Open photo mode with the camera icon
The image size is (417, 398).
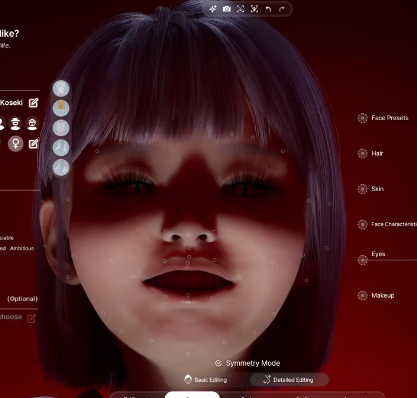(x=227, y=9)
